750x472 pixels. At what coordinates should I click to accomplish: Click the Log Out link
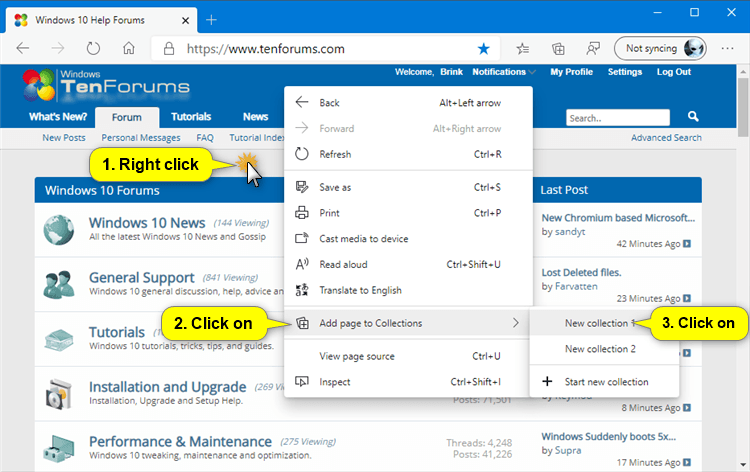point(673,72)
